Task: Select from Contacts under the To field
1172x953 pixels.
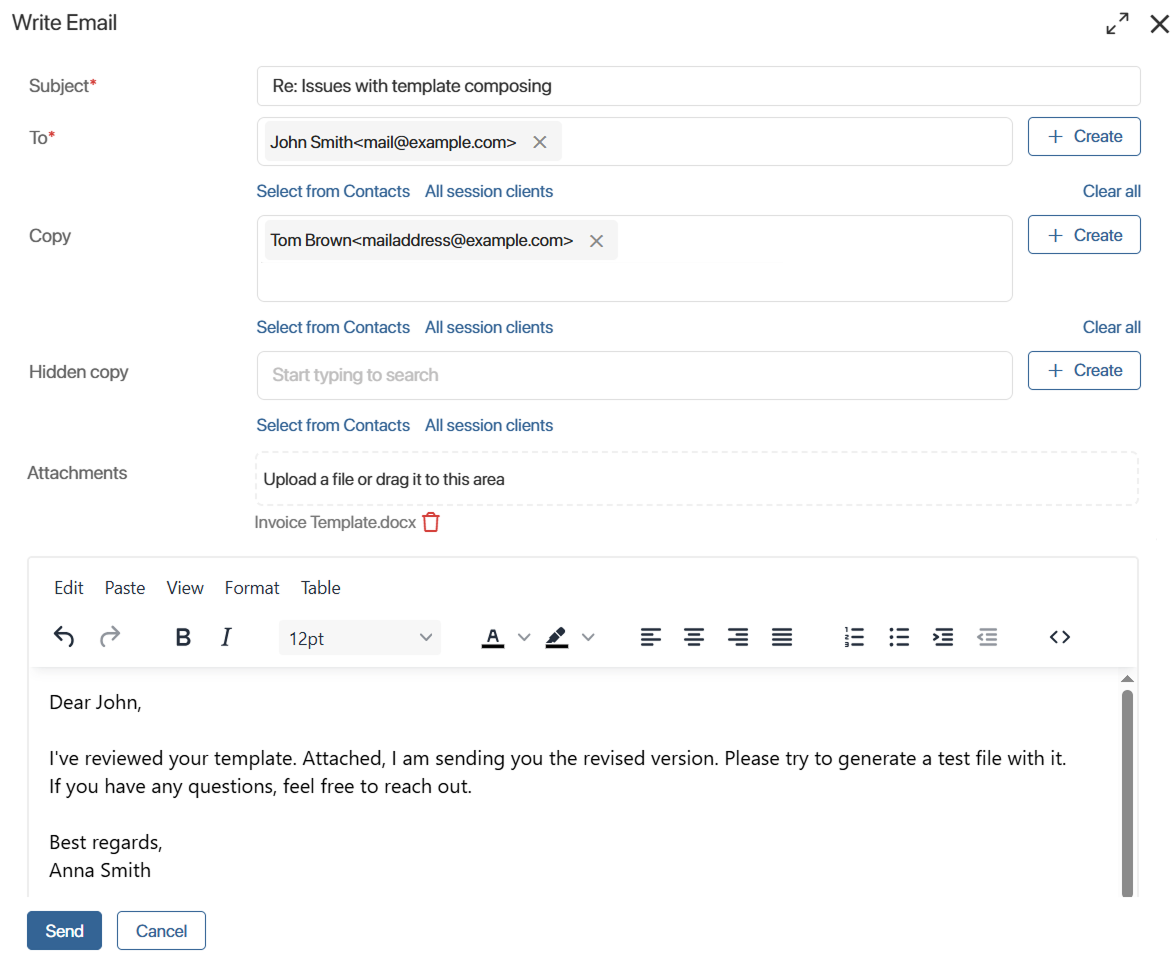Action: click(333, 191)
